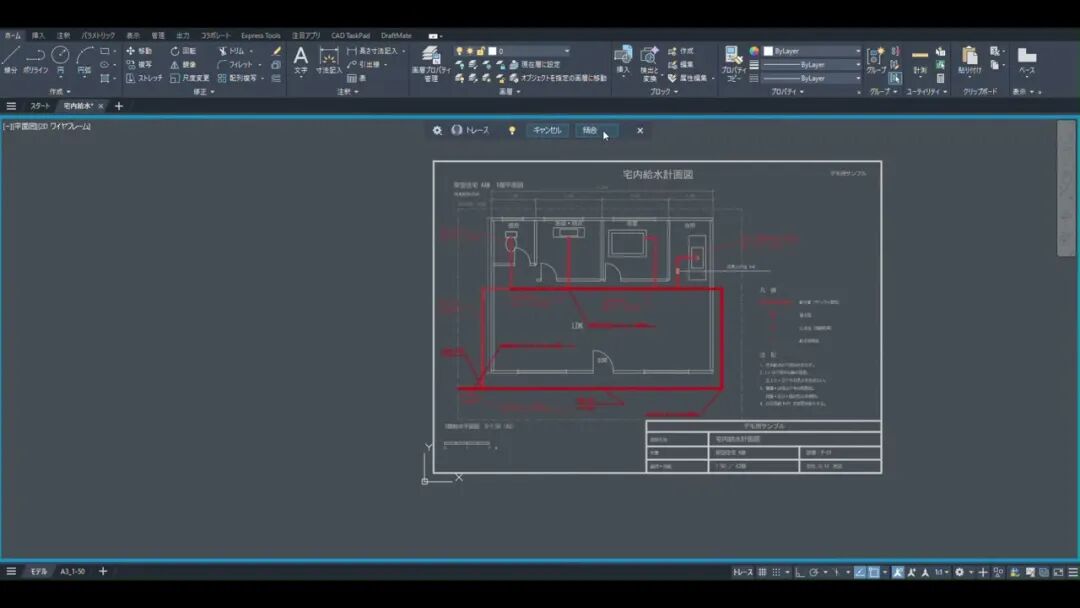1080x608 pixels.
Task: Select the Circle (円) tool
Action: pyautogui.click(x=61, y=59)
